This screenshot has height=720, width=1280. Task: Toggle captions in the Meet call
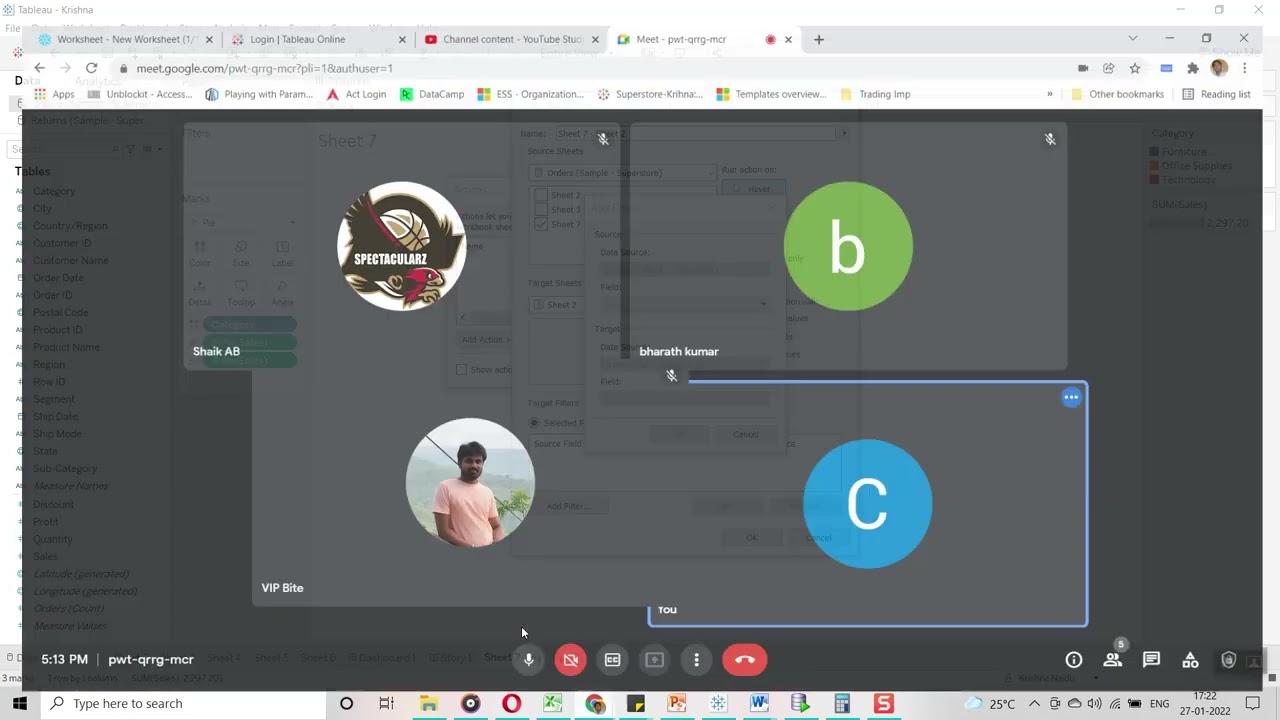point(613,660)
